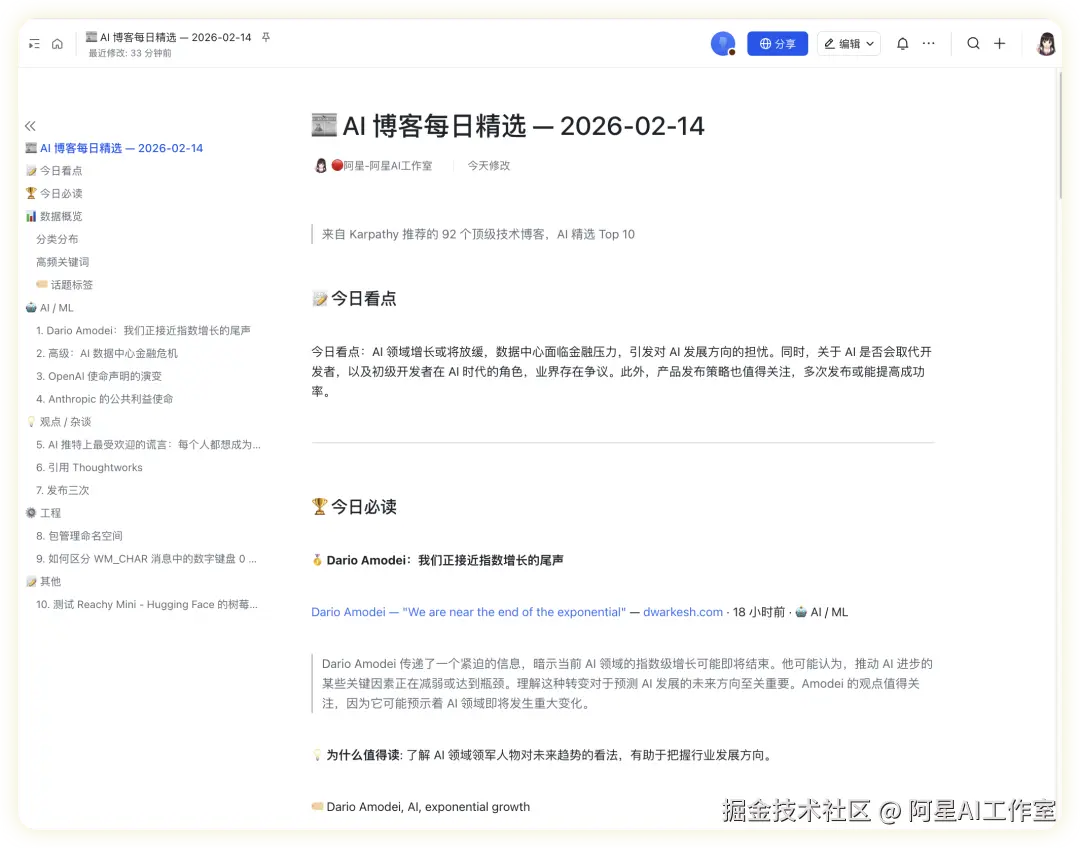The width and height of the screenshot is (1080, 848).
Task: Click the author name 阿星-阿星AI工作室
Action: coord(387,166)
